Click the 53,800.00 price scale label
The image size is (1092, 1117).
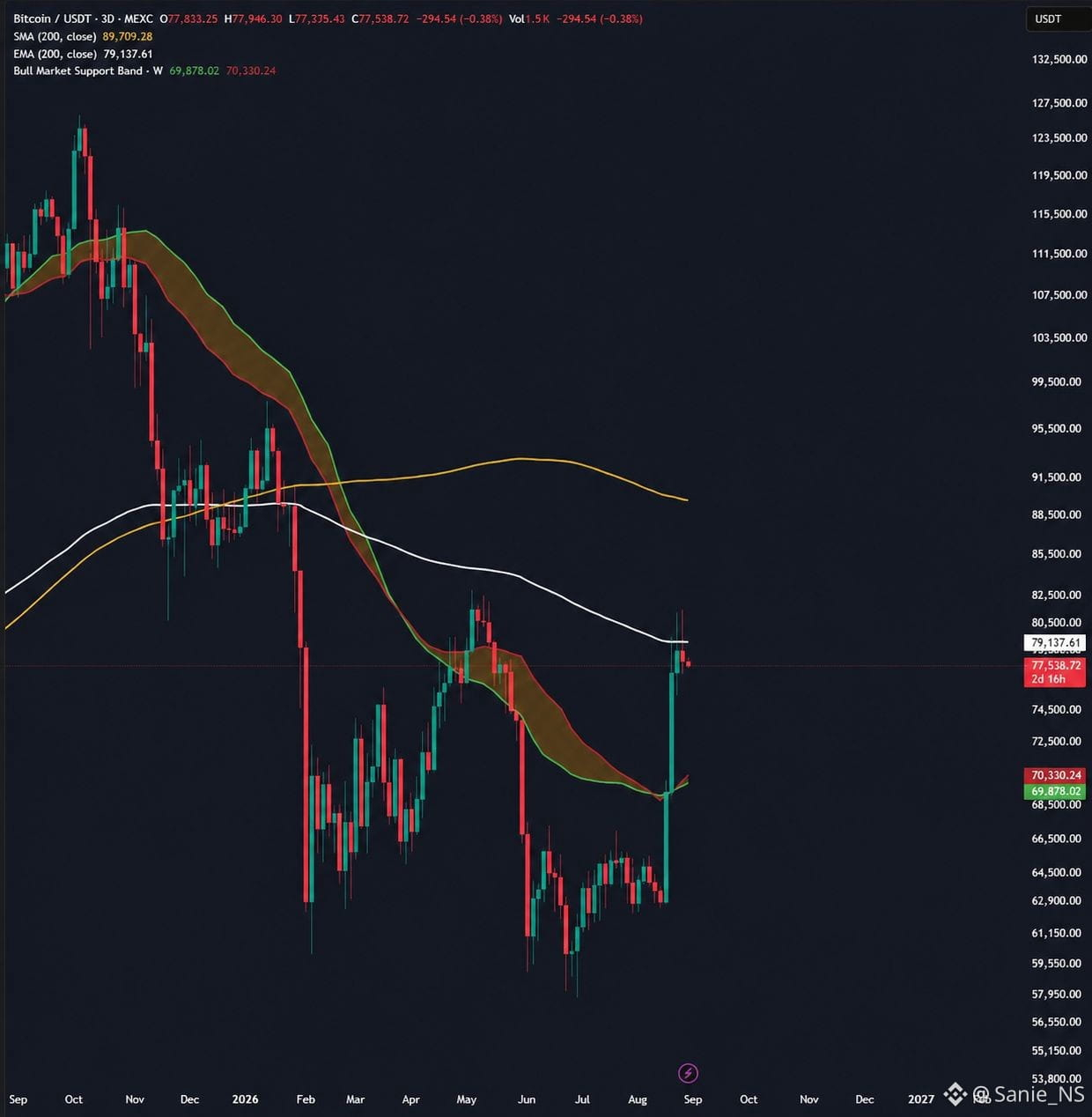pos(1056,1078)
